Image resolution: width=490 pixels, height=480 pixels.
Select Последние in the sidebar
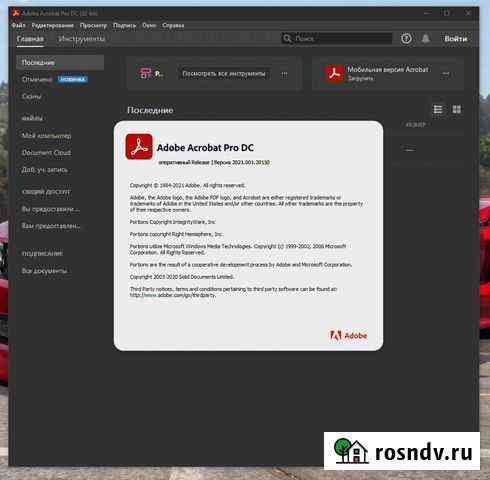(60, 63)
